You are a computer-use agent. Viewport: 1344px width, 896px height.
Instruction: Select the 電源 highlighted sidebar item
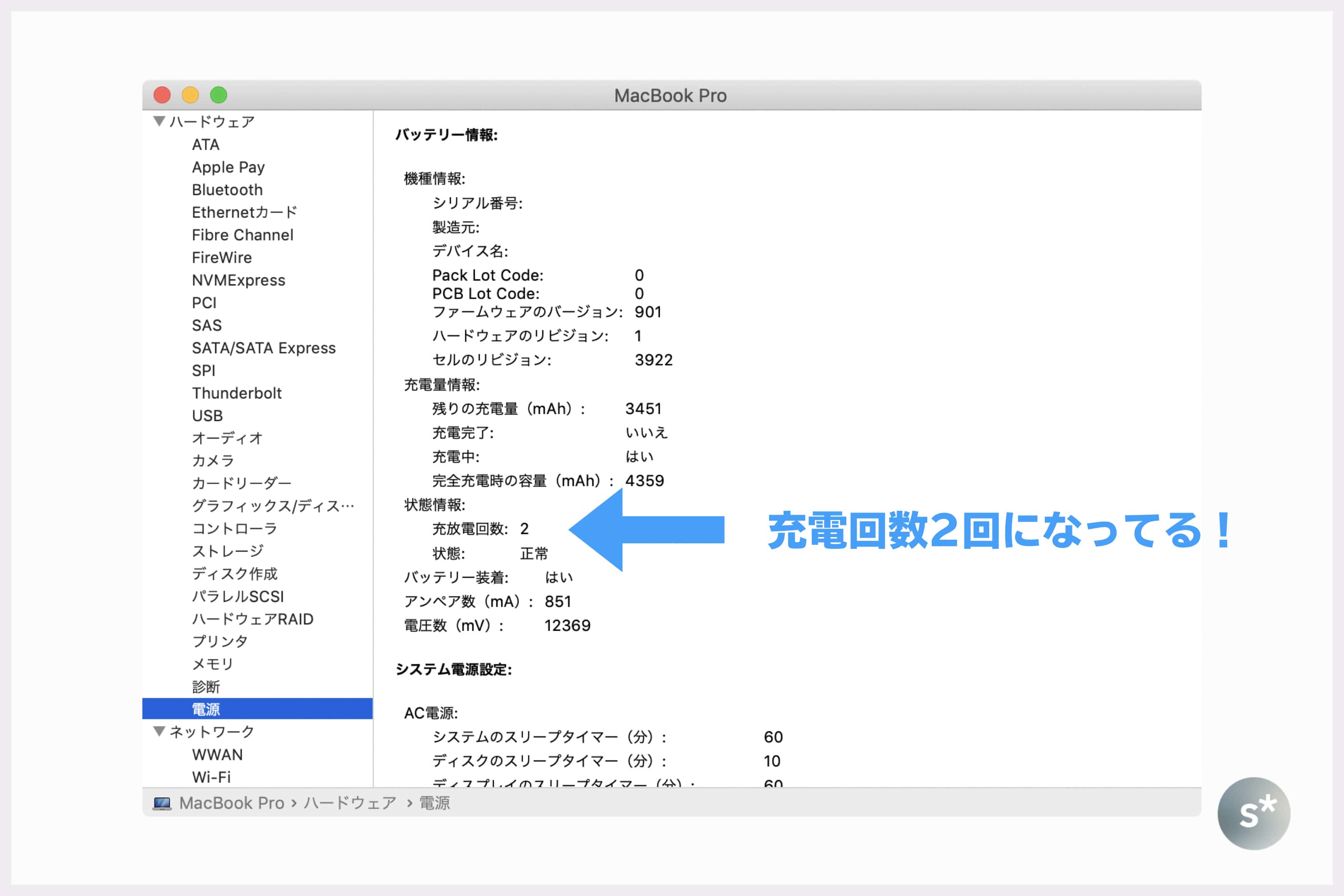point(206,709)
